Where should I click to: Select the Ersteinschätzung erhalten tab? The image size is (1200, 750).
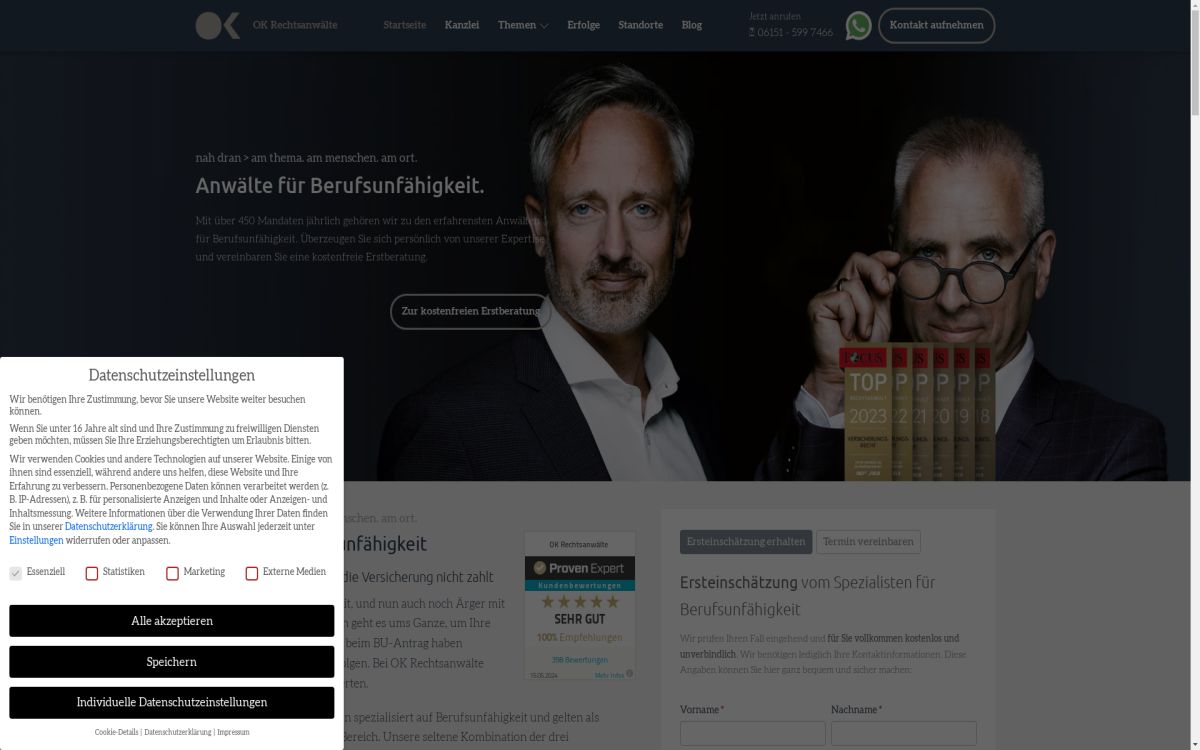pyautogui.click(x=746, y=542)
